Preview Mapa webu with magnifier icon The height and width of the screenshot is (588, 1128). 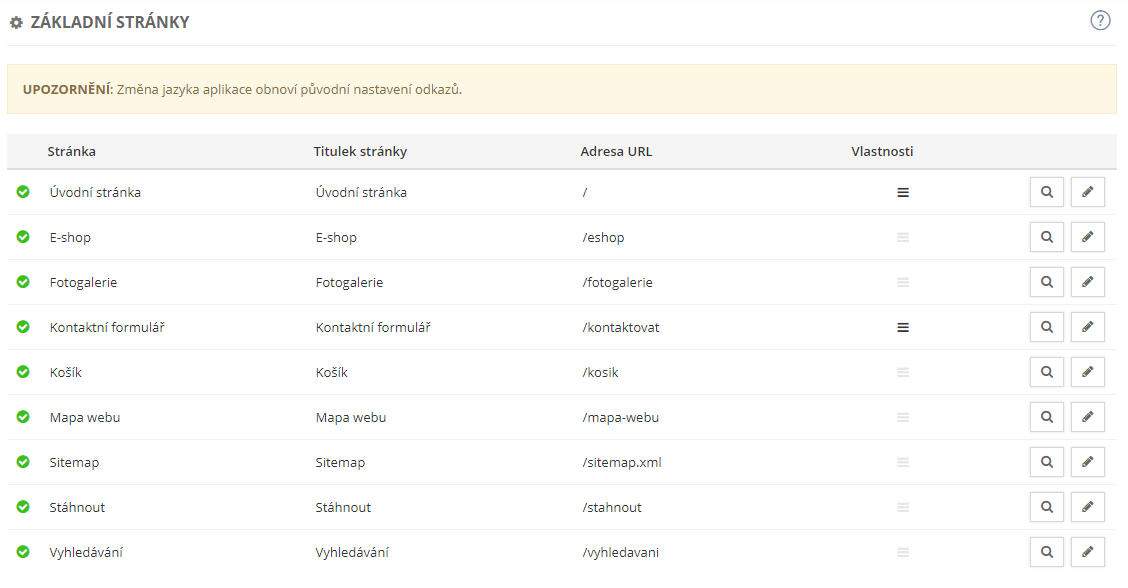pyautogui.click(x=1047, y=417)
